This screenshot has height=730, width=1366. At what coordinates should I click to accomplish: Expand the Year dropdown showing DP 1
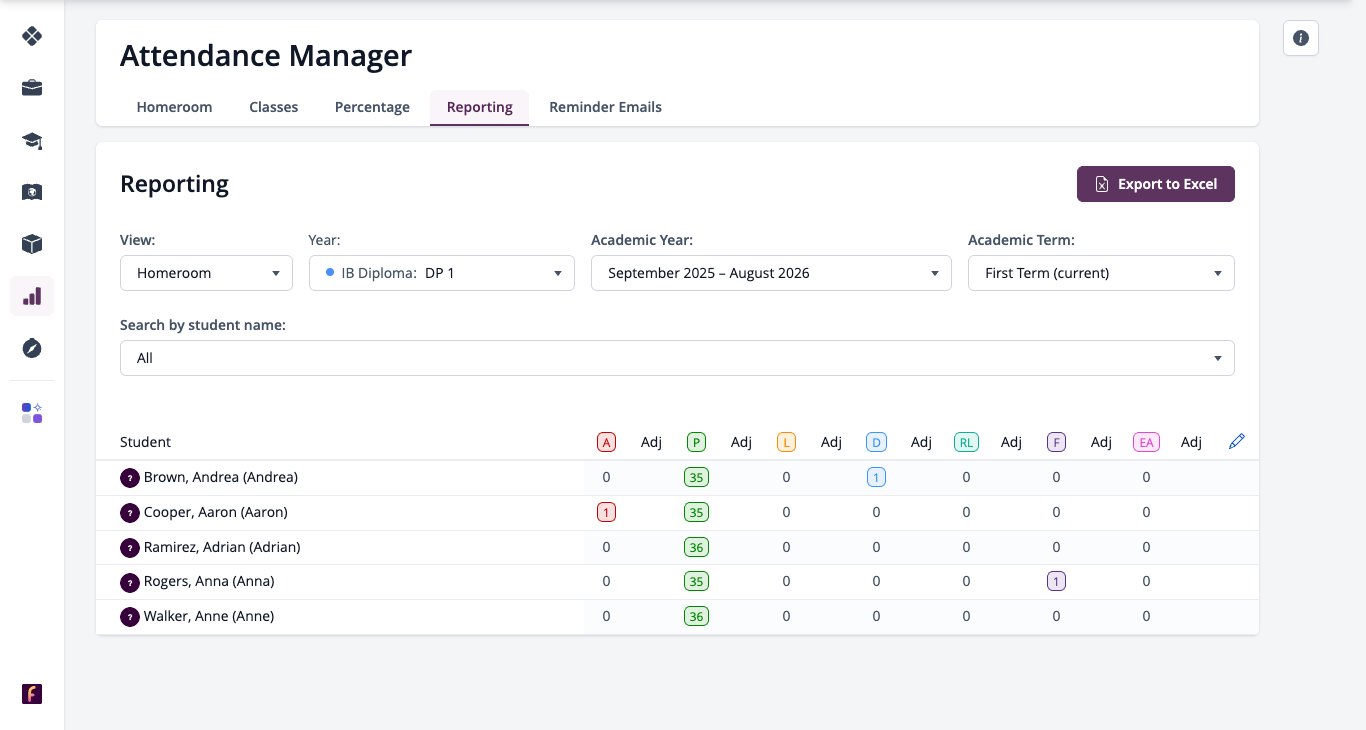click(442, 273)
